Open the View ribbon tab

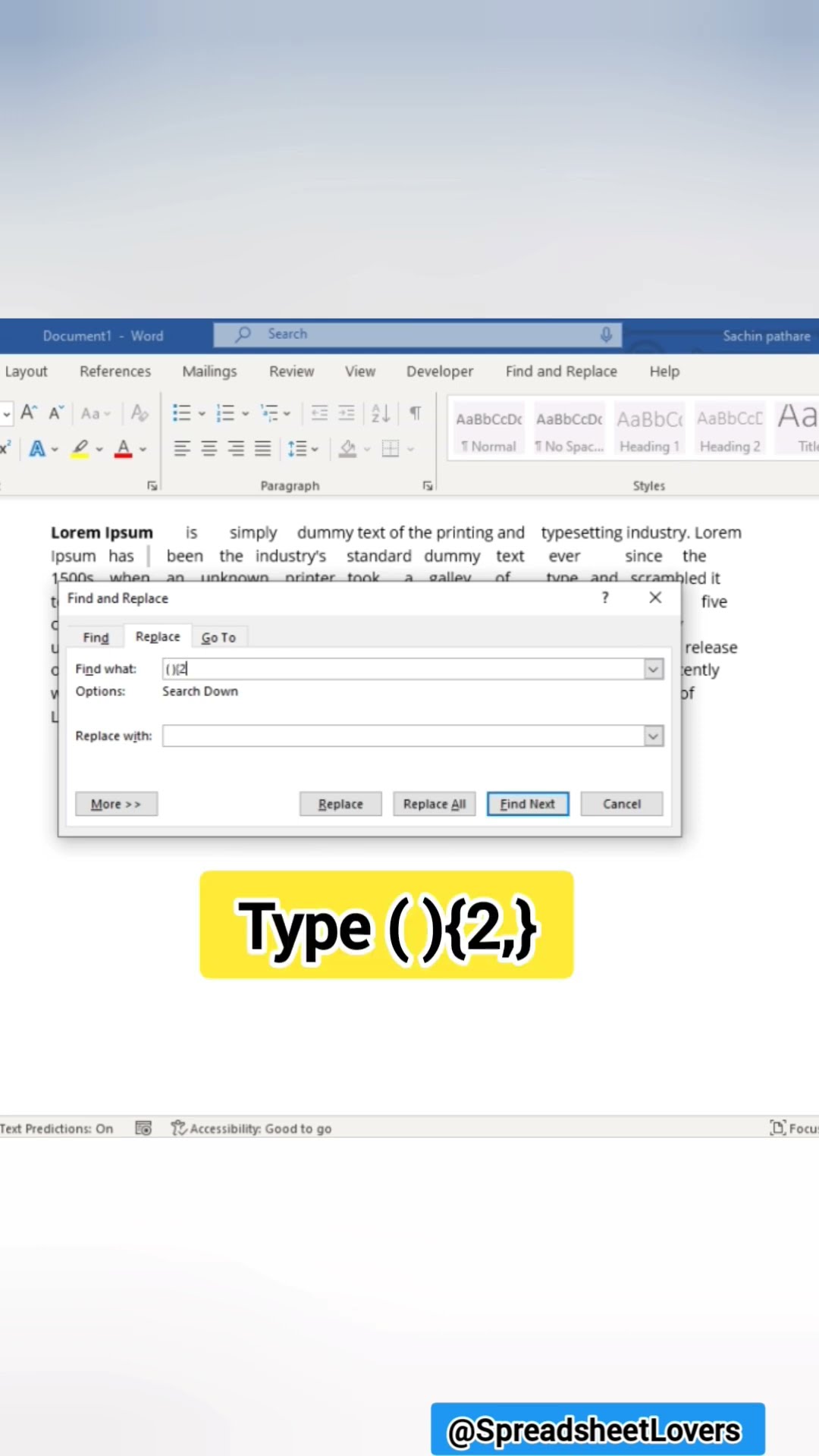coord(360,372)
